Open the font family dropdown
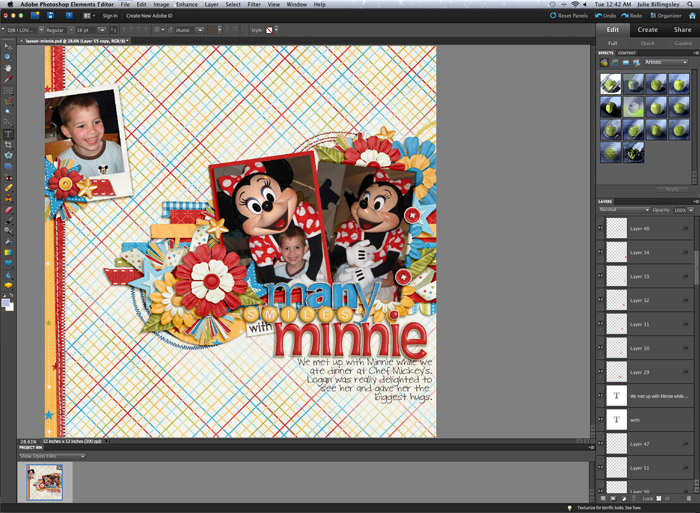The width and height of the screenshot is (700, 513). pos(41,30)
